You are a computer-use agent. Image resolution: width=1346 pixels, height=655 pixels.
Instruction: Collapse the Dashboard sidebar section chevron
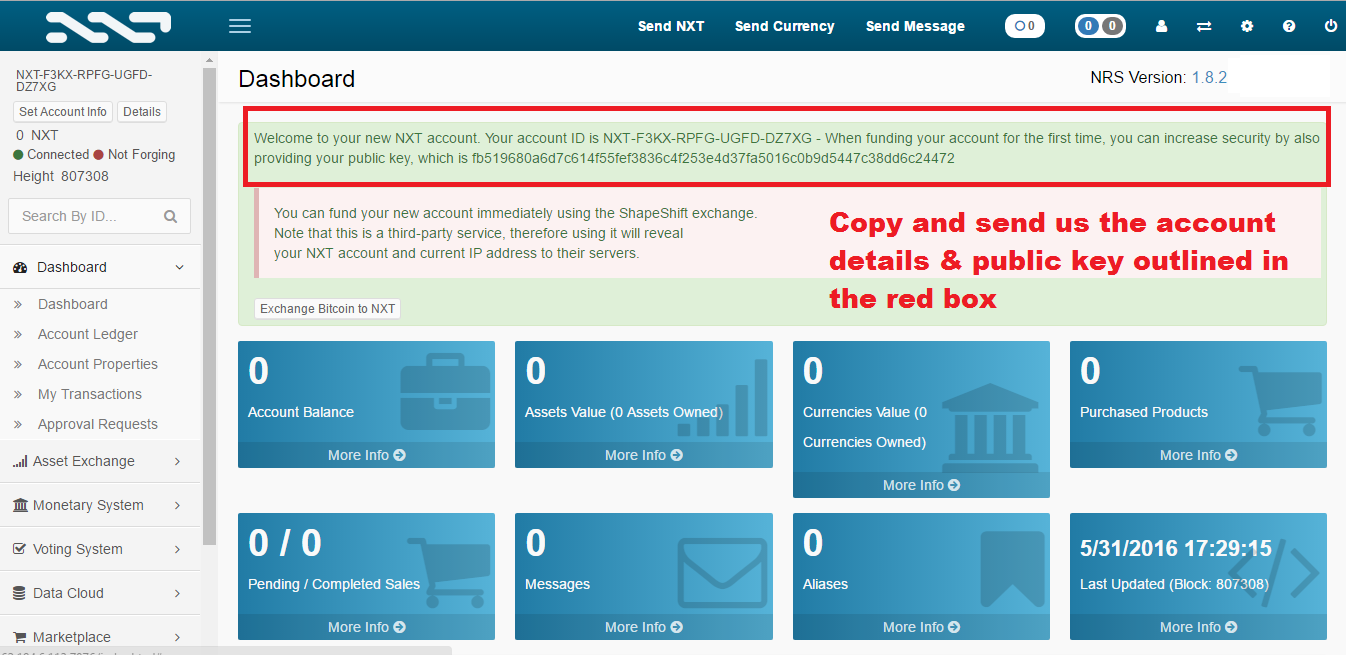pos(179,267)
